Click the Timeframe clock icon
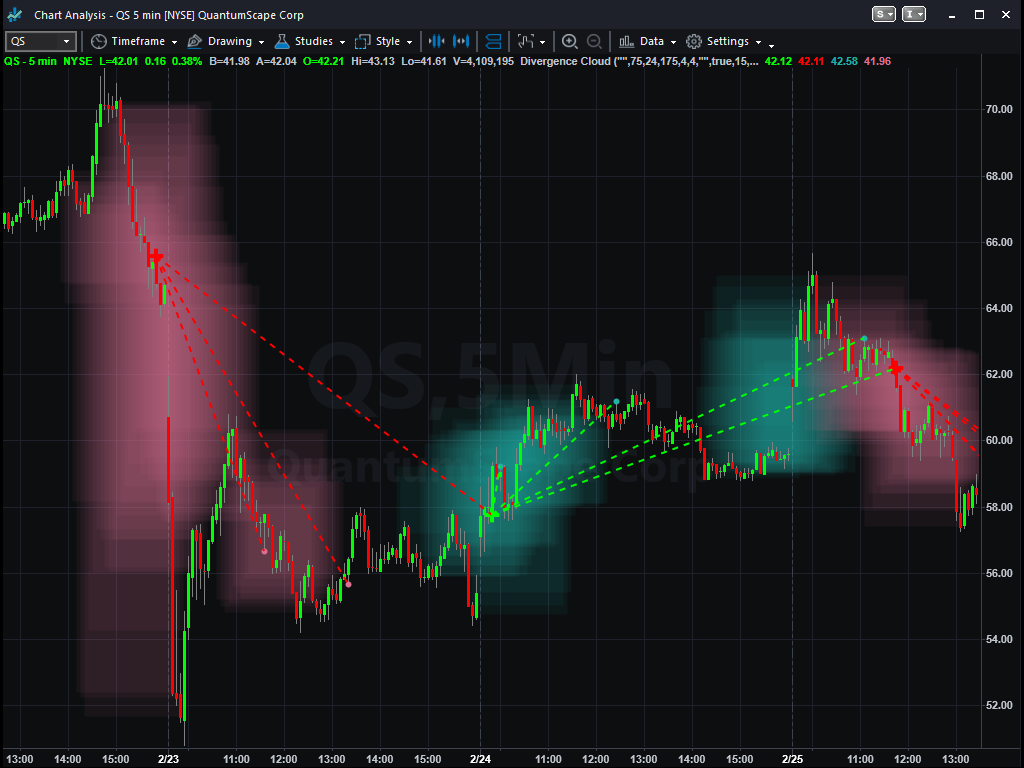Screen dimensions: 1024x768 click(x=99, y=41)
